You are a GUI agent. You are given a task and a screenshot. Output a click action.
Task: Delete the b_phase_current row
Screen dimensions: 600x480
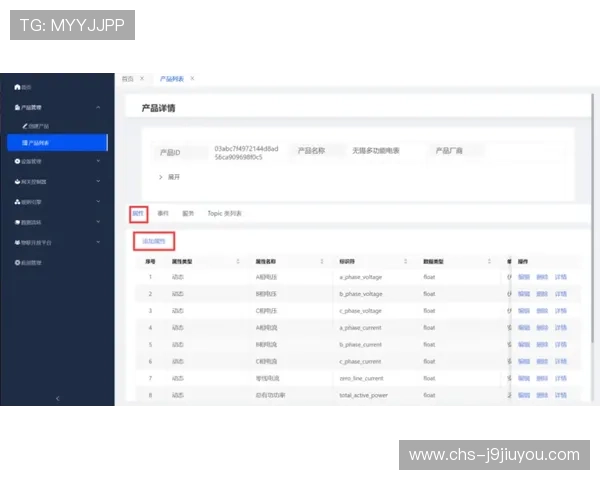(542, 344)
